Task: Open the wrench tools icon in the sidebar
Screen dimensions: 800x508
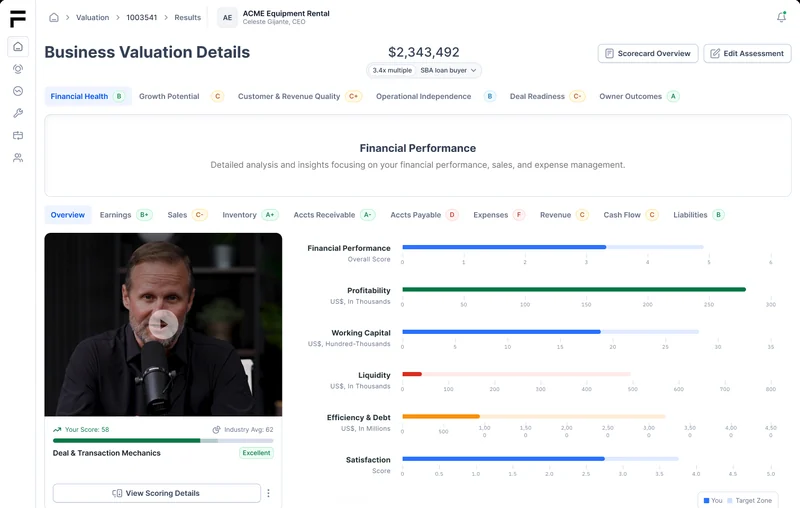Action: pos(18,113)
